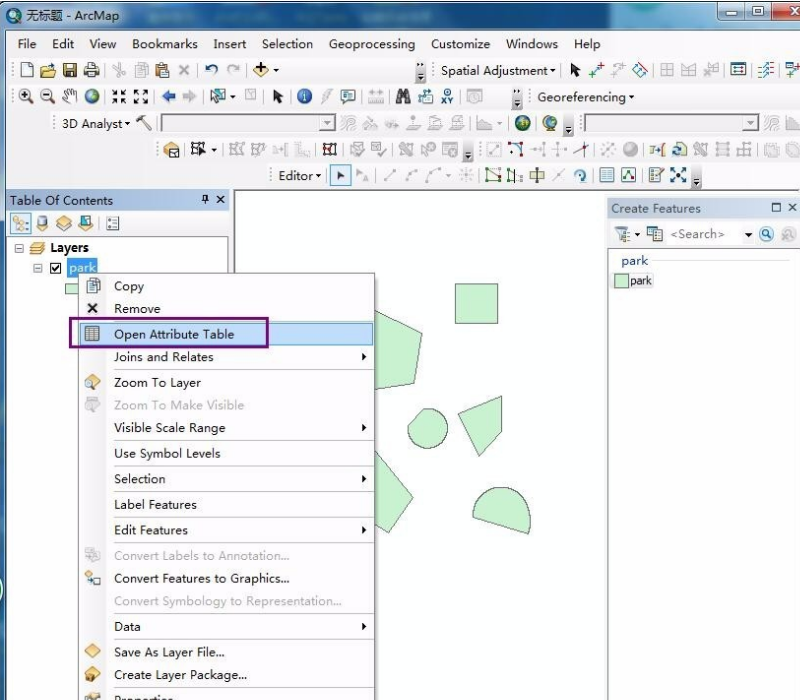Open the Spatial Adjustment dropdown menu
The height and width of the screenshot is (700, 800).
pyautogui.click(x=498, y=70)
